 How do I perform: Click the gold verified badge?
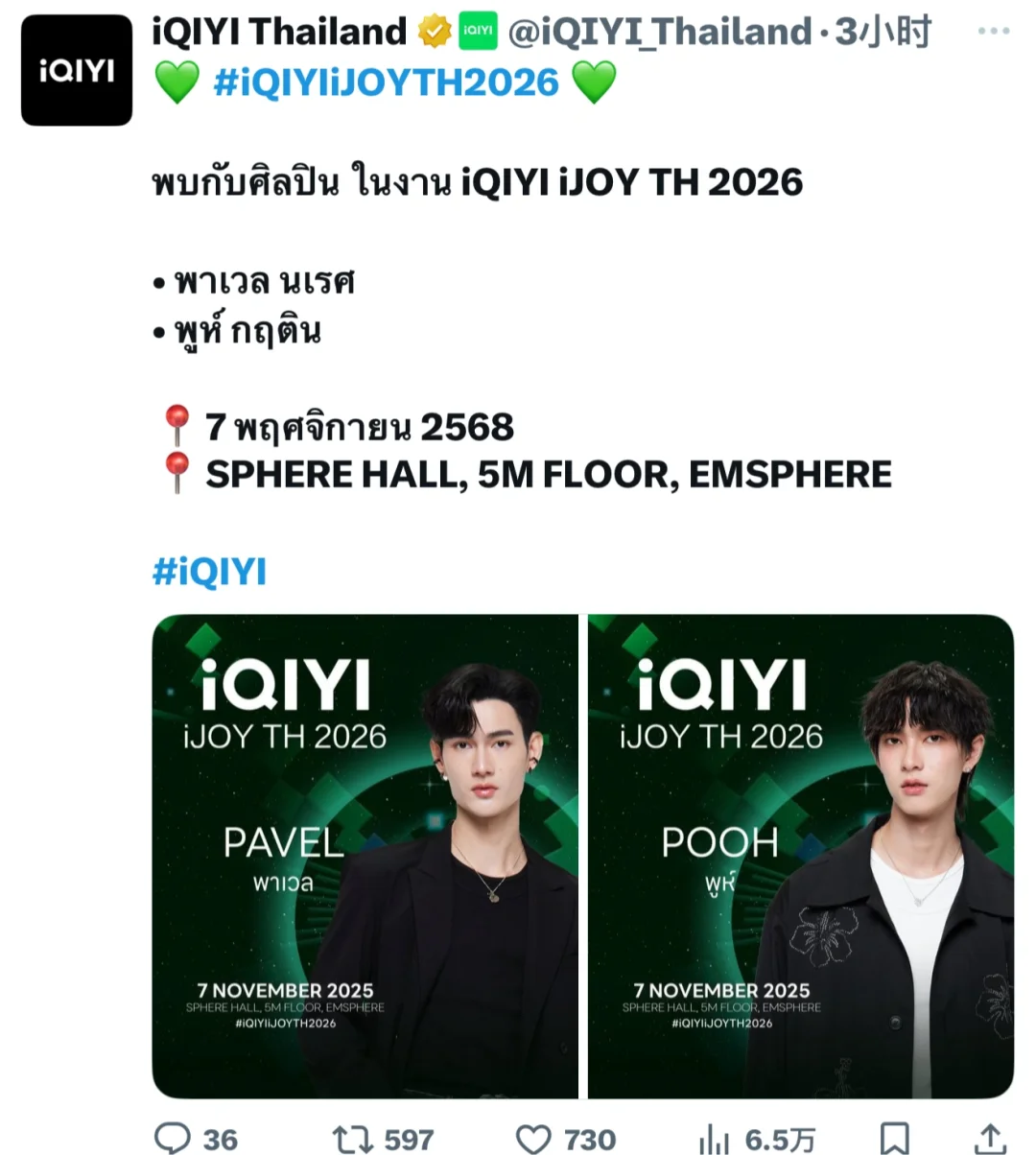pyautogui.click(x=434, y=33)
